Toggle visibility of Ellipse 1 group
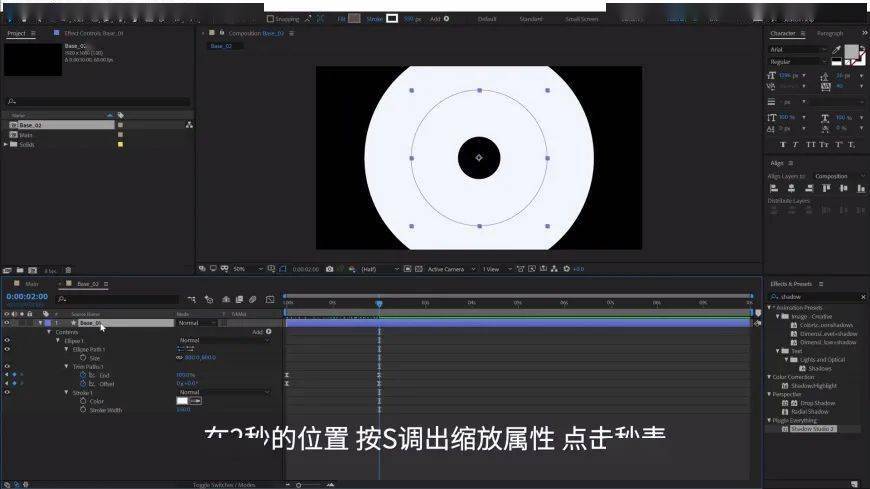Screen dimensions: 870x489 [x=7, y=340]
